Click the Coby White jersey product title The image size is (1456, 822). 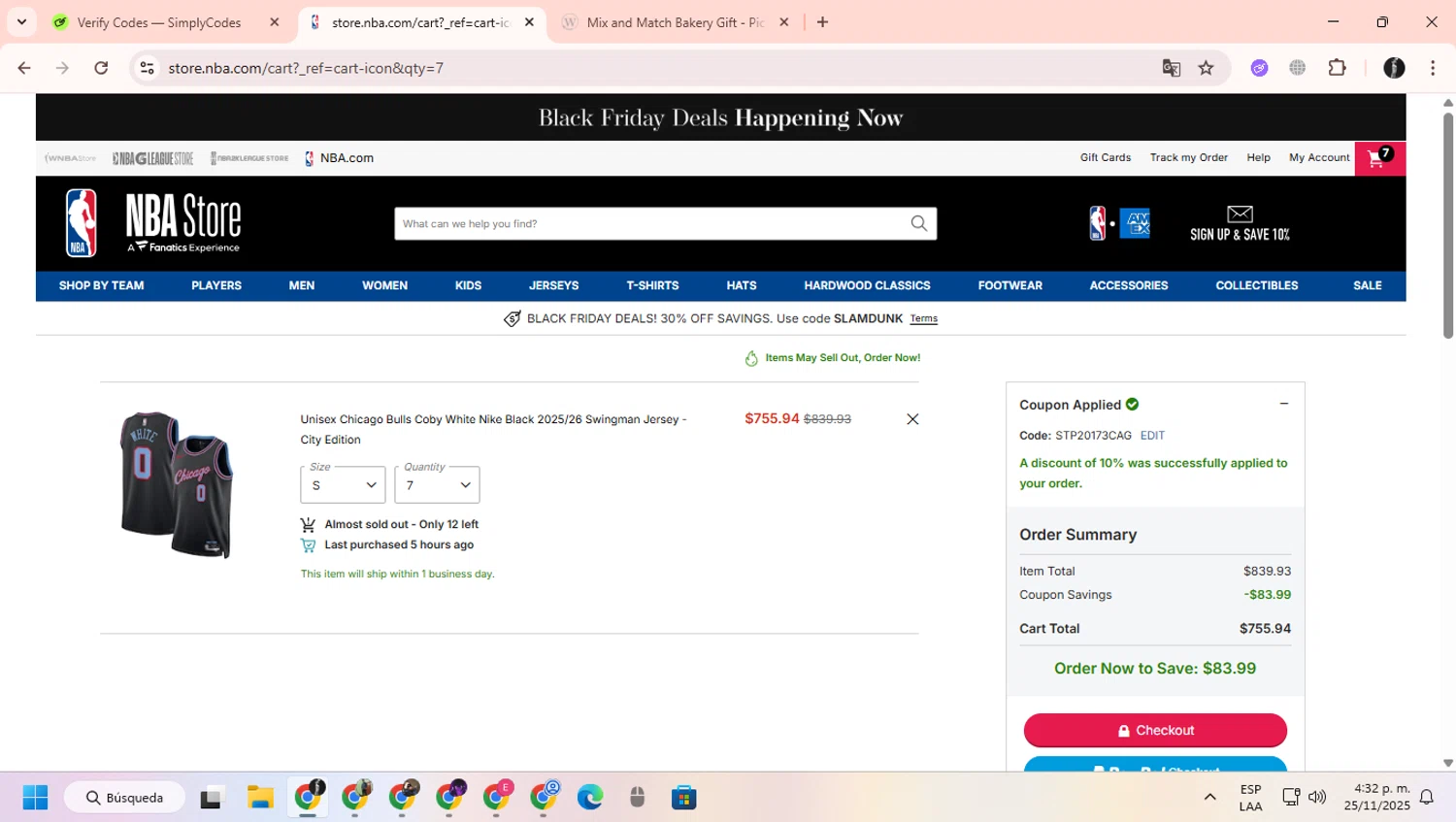point(493,429)
